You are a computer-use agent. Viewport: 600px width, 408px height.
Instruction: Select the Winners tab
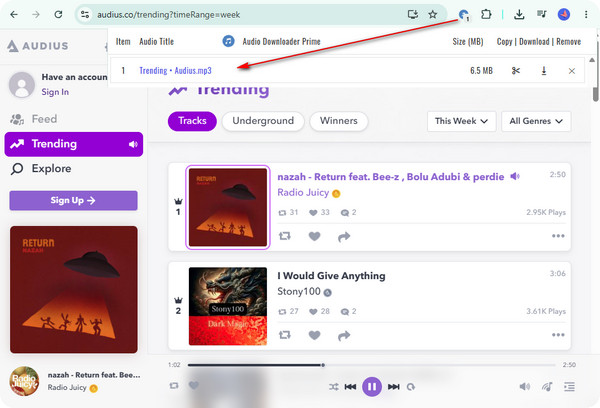click(x=339, y=121)
